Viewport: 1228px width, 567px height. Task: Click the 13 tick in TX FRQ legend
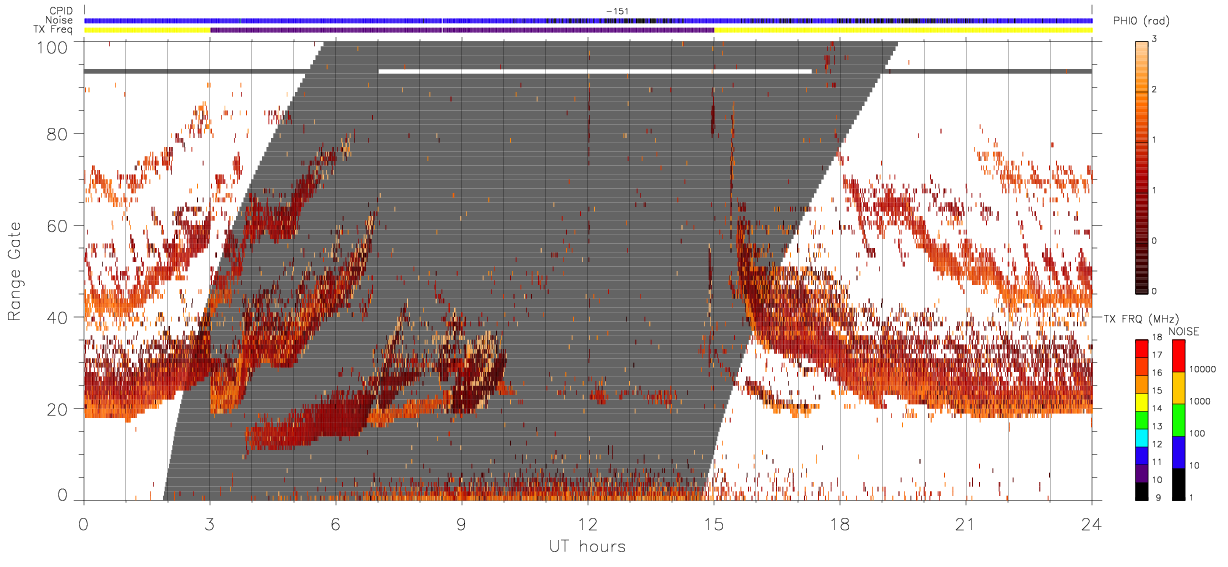point(1158,426)
